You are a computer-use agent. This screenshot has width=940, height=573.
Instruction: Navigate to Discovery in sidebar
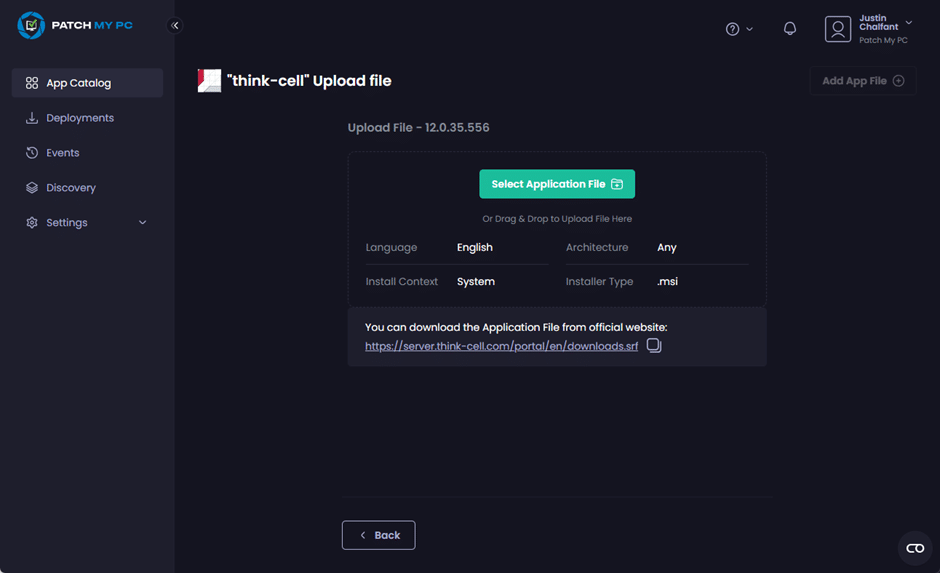tap(70, 188)
